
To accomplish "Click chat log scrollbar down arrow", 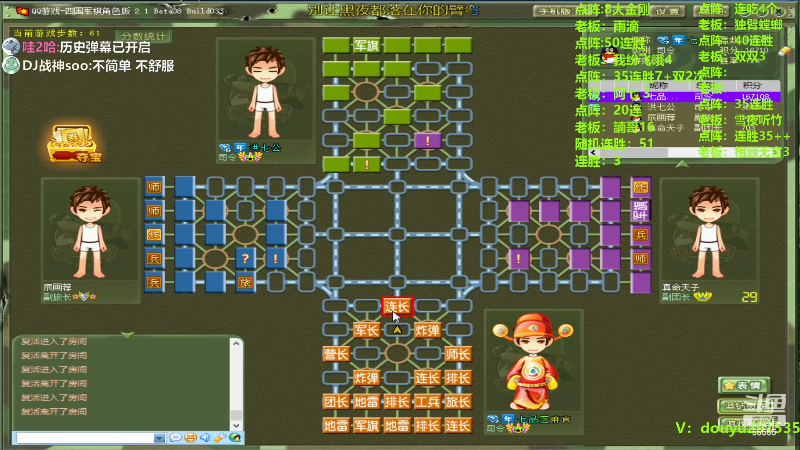I will click(x=236, y=425).
